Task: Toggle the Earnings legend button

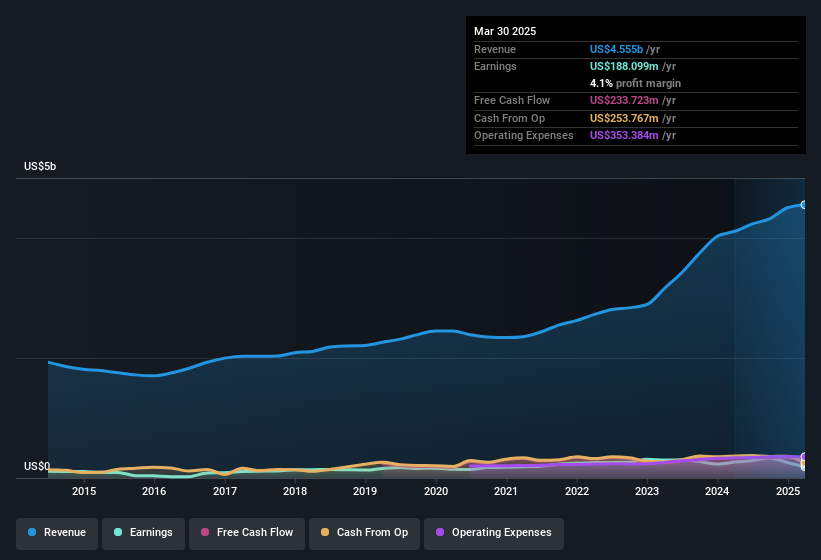Action: point(143,533)
